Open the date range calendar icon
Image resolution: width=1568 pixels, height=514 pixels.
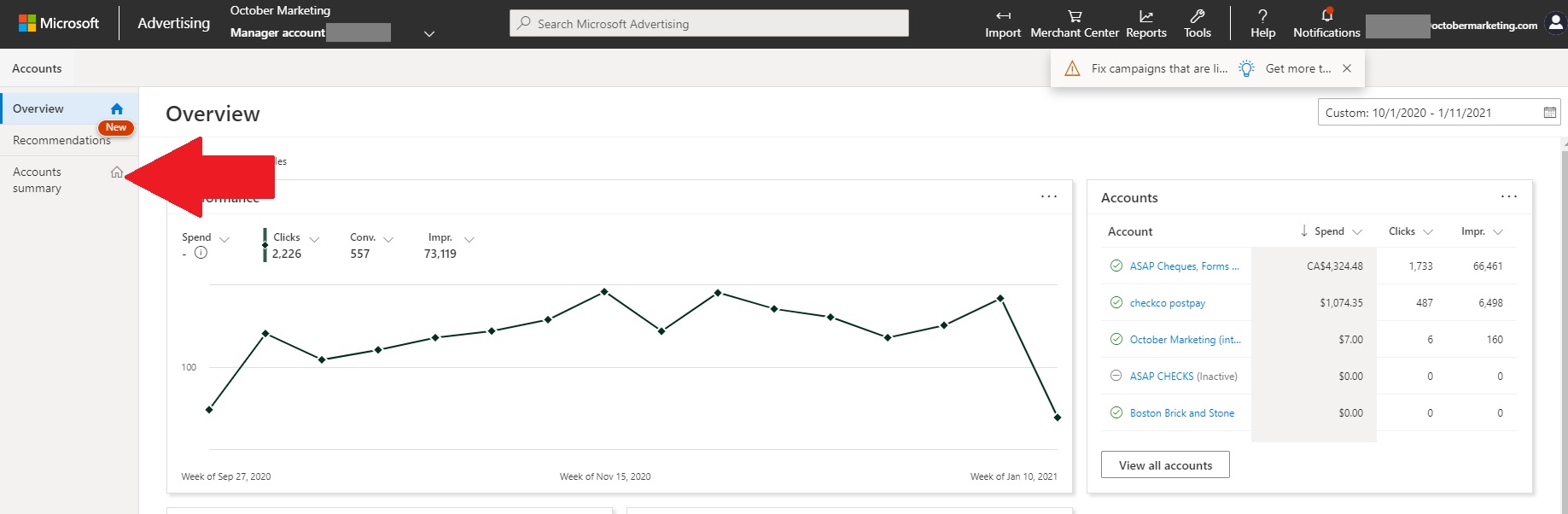click(x=1550, y=113)
